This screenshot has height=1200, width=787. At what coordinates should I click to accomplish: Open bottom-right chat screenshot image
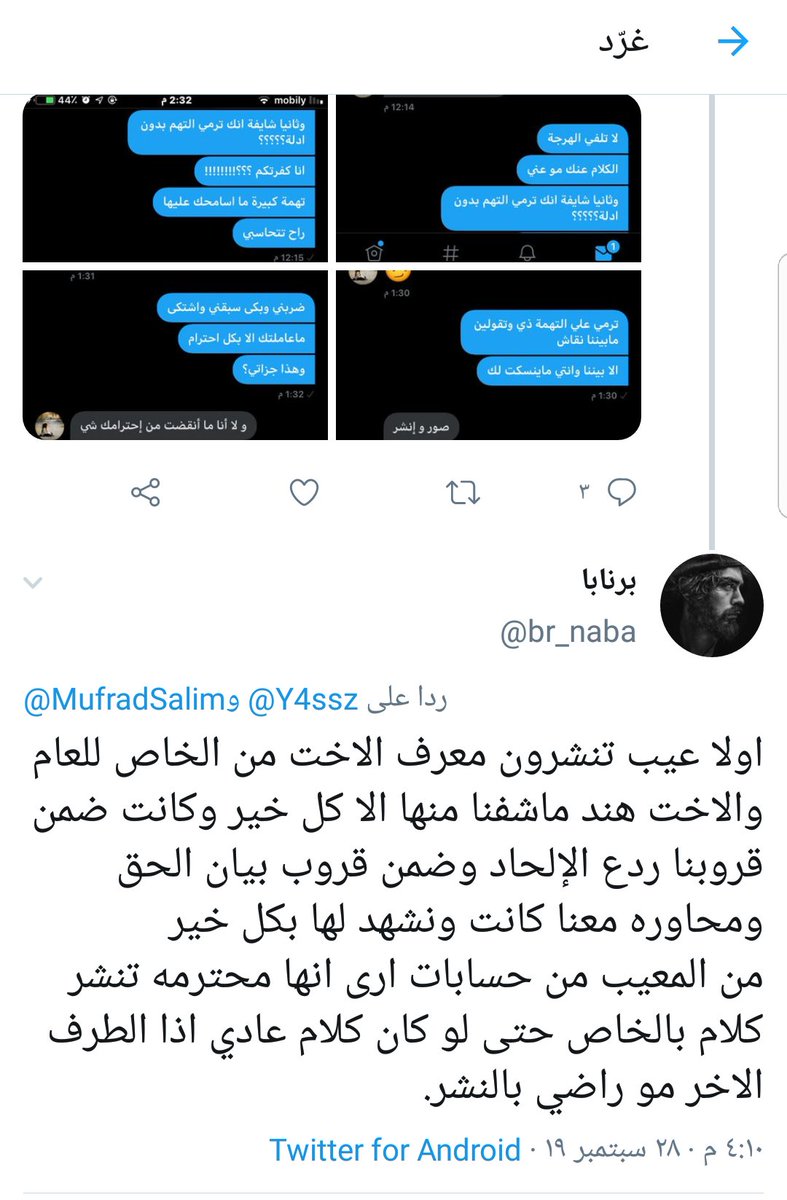[x=488, y=354]
